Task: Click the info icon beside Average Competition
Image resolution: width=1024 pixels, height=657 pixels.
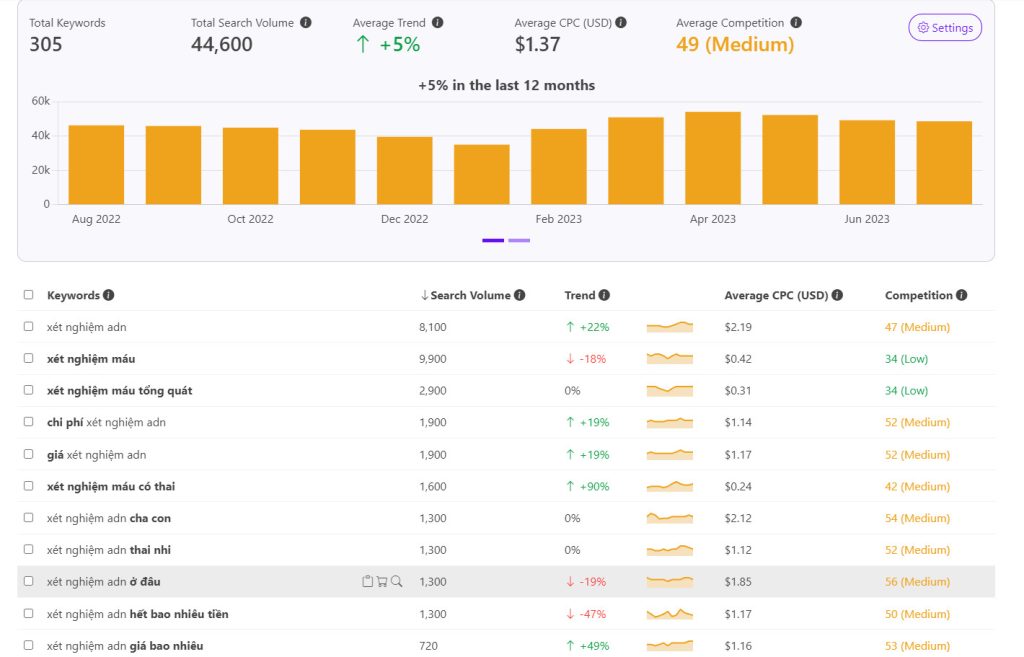Action: coord(795,22)
